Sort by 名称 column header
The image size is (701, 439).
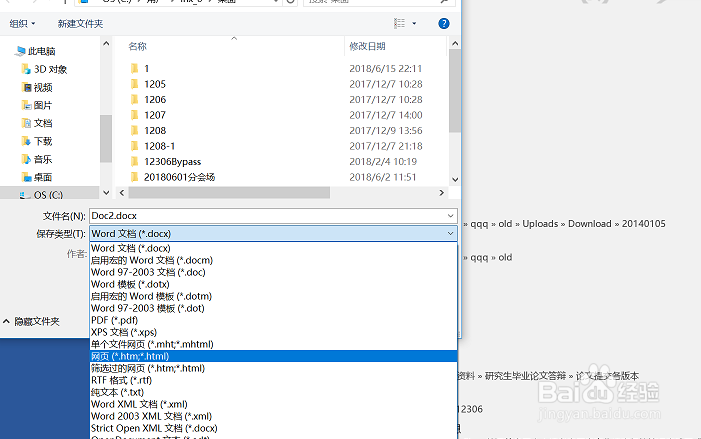tap(138, 46)
